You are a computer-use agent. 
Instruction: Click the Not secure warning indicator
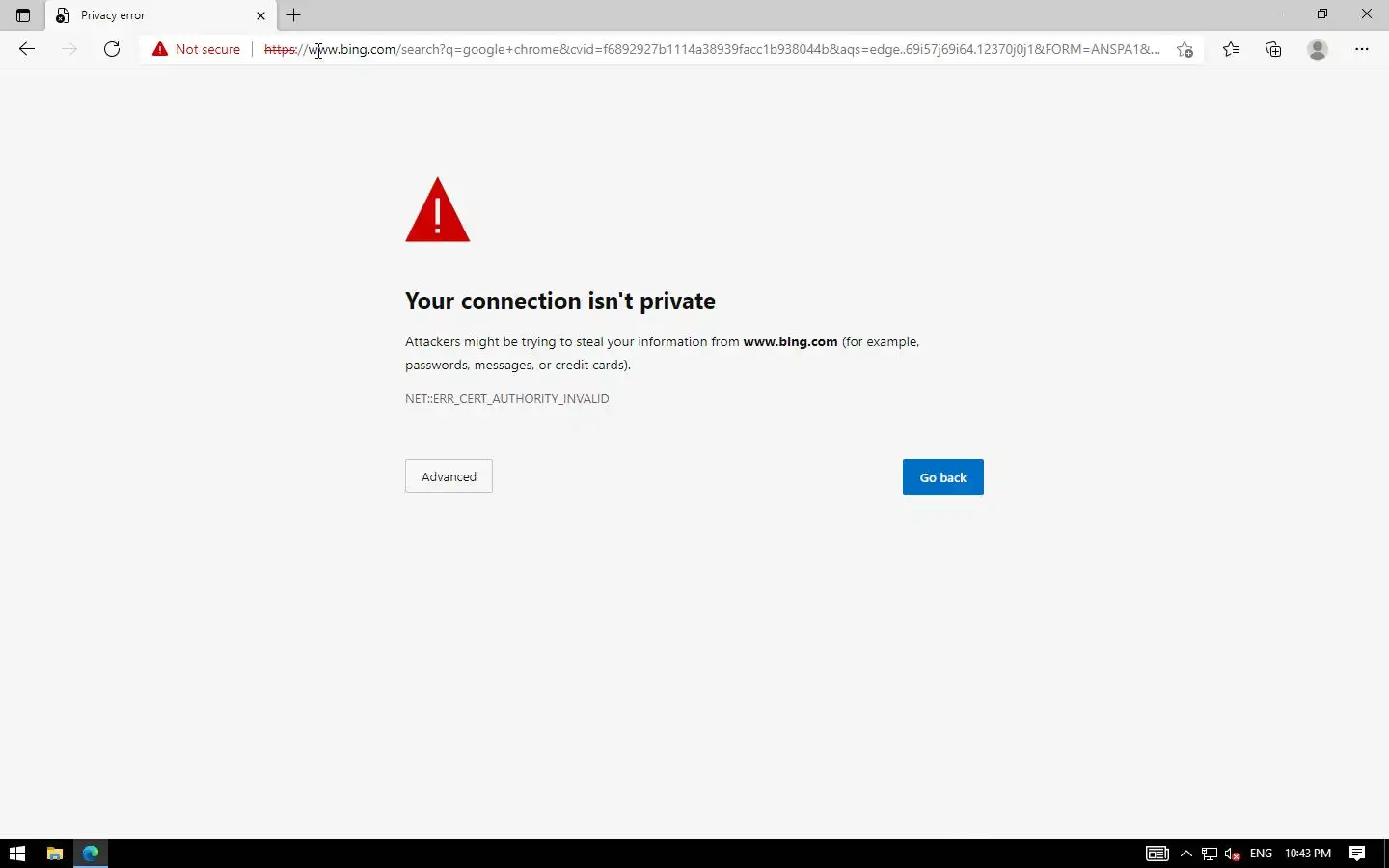[x=196, y=49]
